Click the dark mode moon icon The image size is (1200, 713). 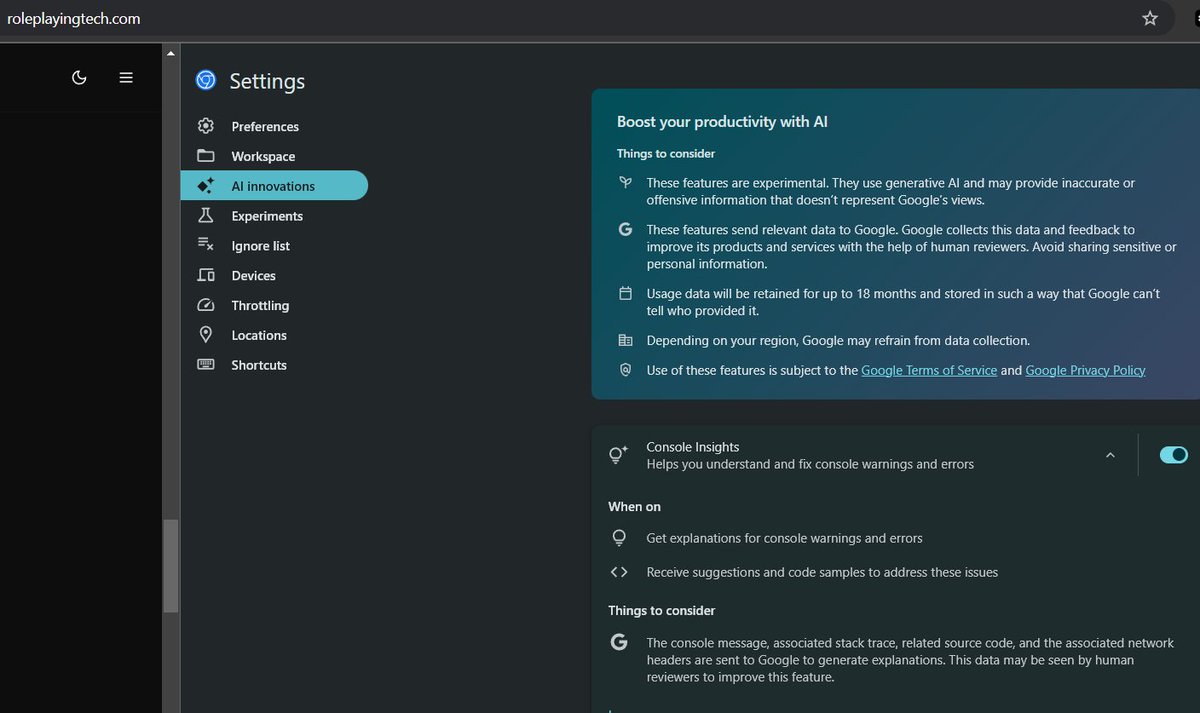tap(79, 77)
